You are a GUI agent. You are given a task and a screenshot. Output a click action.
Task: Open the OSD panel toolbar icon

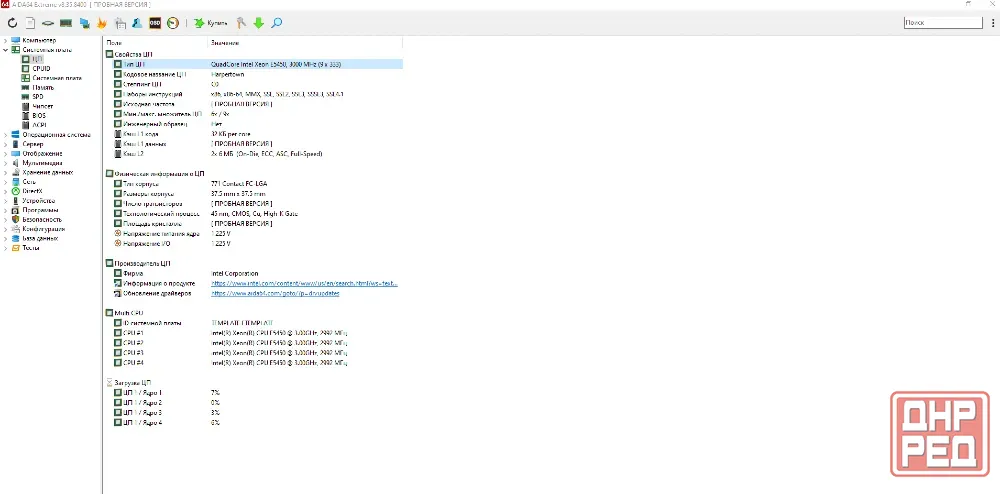click(155, 23)
